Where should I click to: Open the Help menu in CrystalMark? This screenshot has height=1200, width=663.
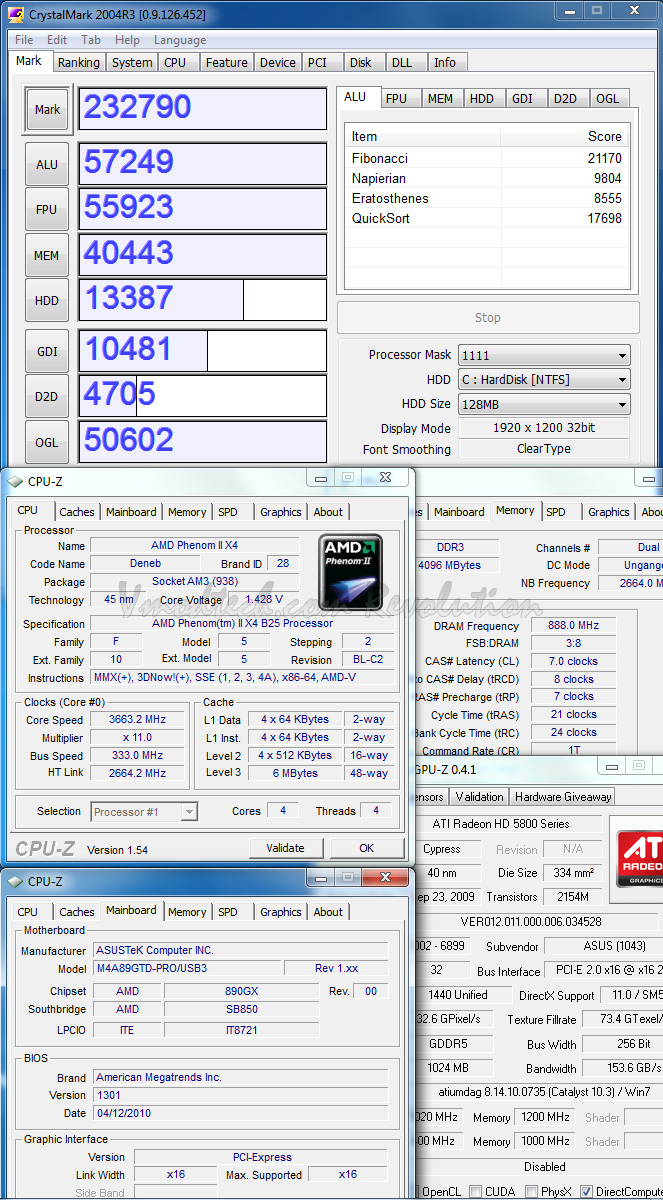[x=127, y=40]
